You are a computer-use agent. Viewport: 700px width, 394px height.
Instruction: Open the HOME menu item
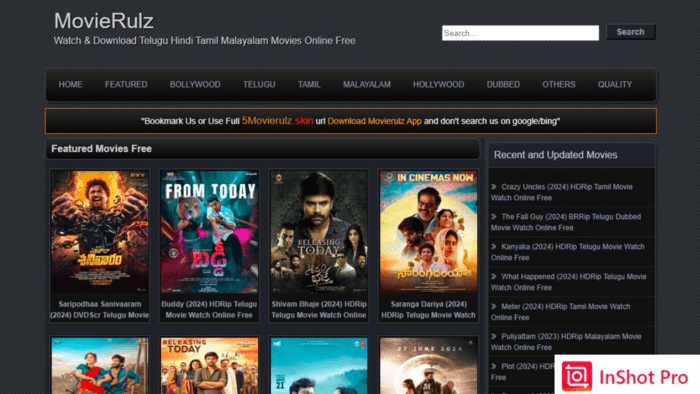click(x=71, y=84)
